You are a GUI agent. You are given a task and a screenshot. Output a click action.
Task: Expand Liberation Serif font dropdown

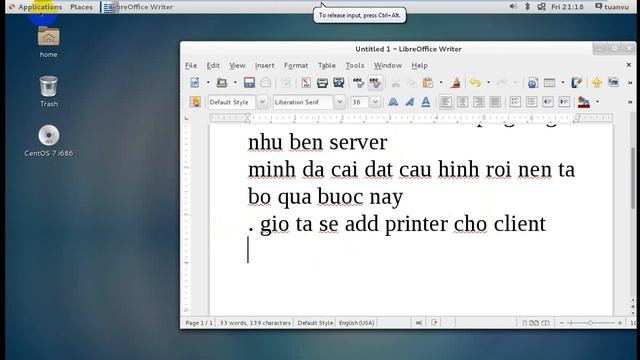click(x=339, y=102)
